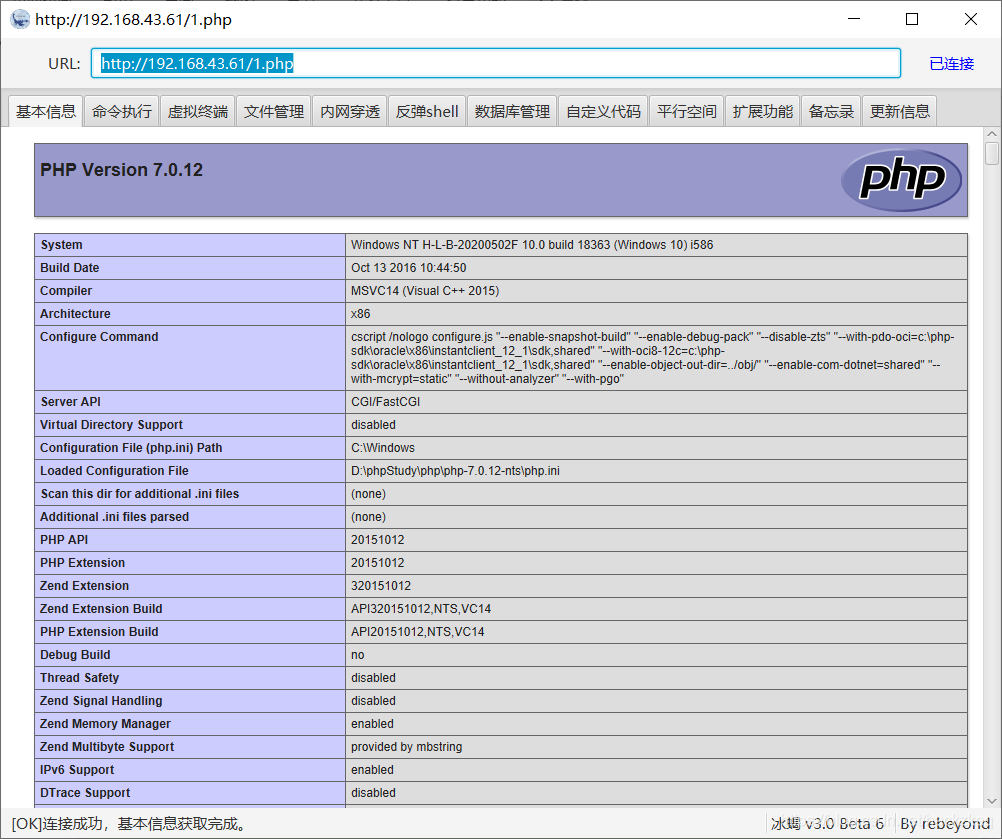Click the 320151012 Zend Extension value
The image size is (1002, 839).
[x=381, y=586]
